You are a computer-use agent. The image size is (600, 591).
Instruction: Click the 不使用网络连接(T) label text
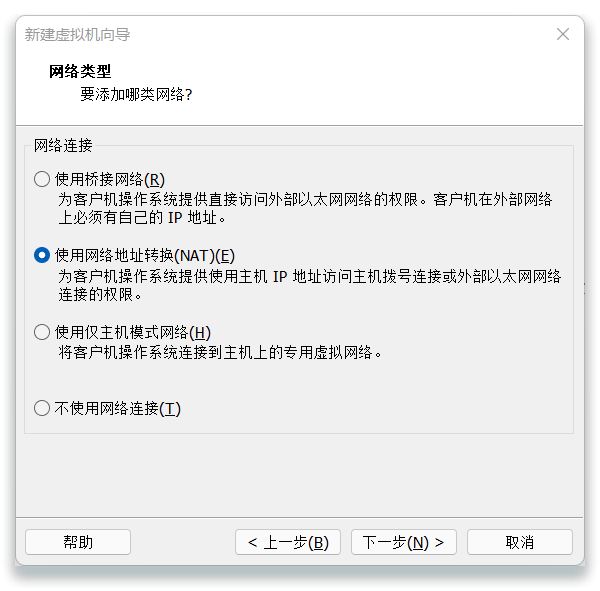(117, 408)
